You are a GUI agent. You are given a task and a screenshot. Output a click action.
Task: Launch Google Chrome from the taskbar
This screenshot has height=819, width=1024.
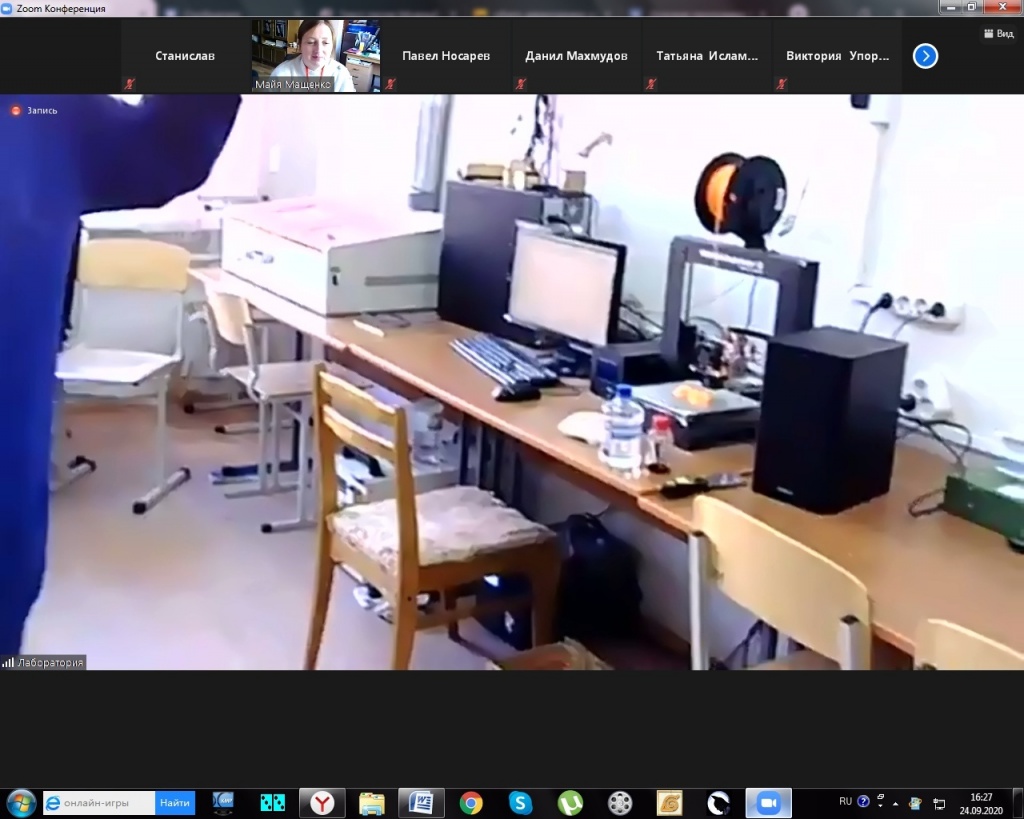(x=471, y=802)
